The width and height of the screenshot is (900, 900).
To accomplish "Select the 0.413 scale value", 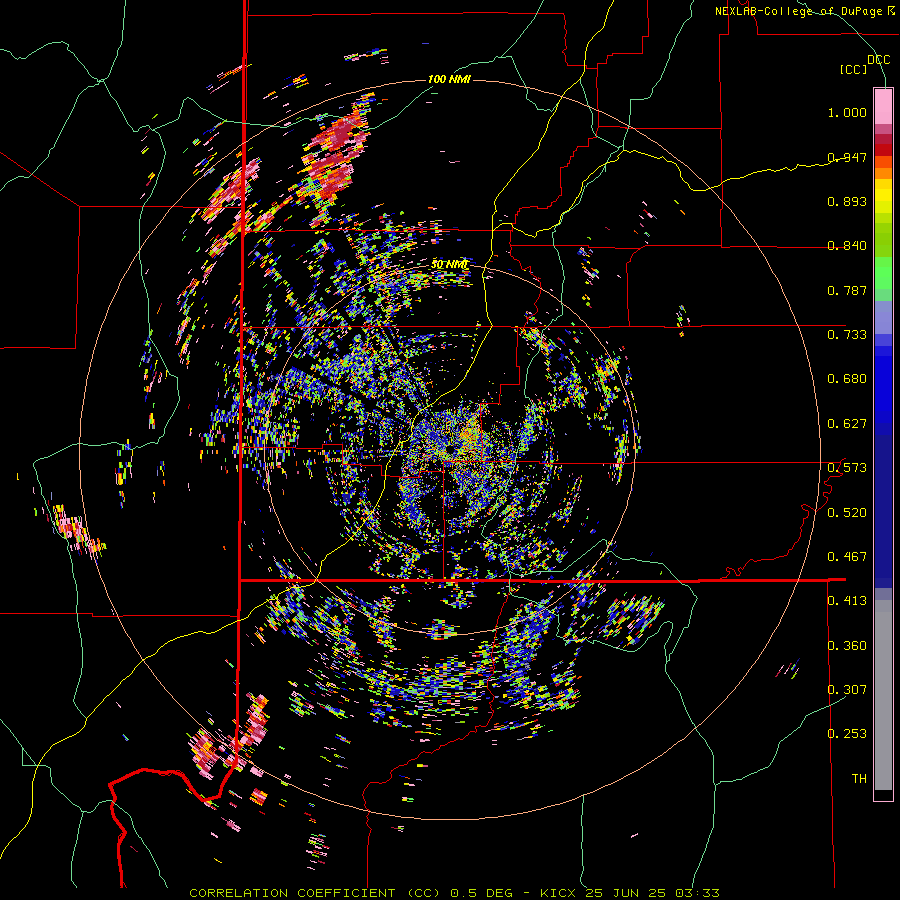I will [847, 601].
